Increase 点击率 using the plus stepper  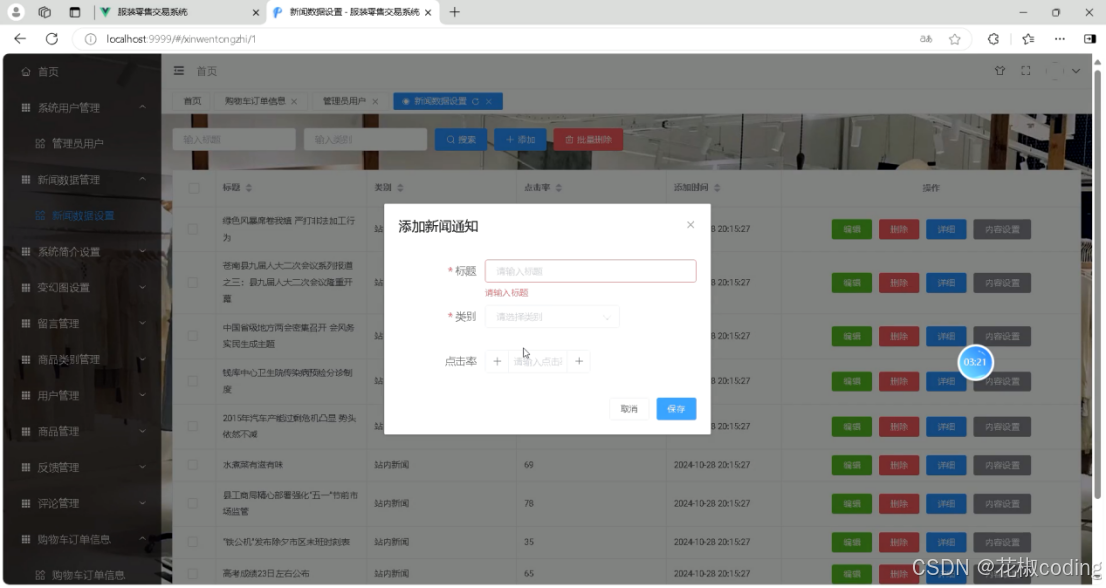pyautogui.click(x=580, y=361)
